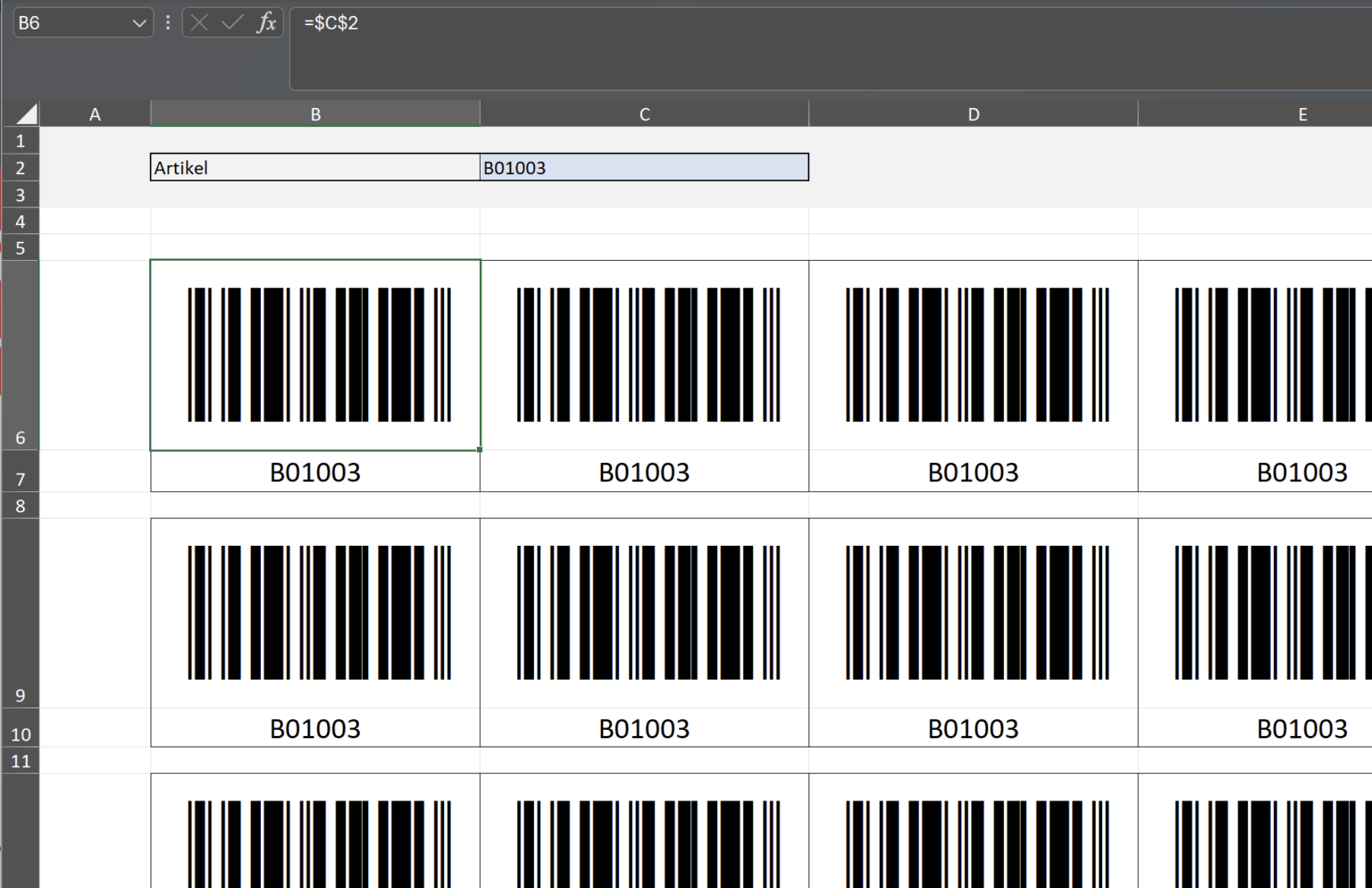Open the Name Box dropdown
1372x888 pixels.
pyautogui.click(x=137, y=22)
